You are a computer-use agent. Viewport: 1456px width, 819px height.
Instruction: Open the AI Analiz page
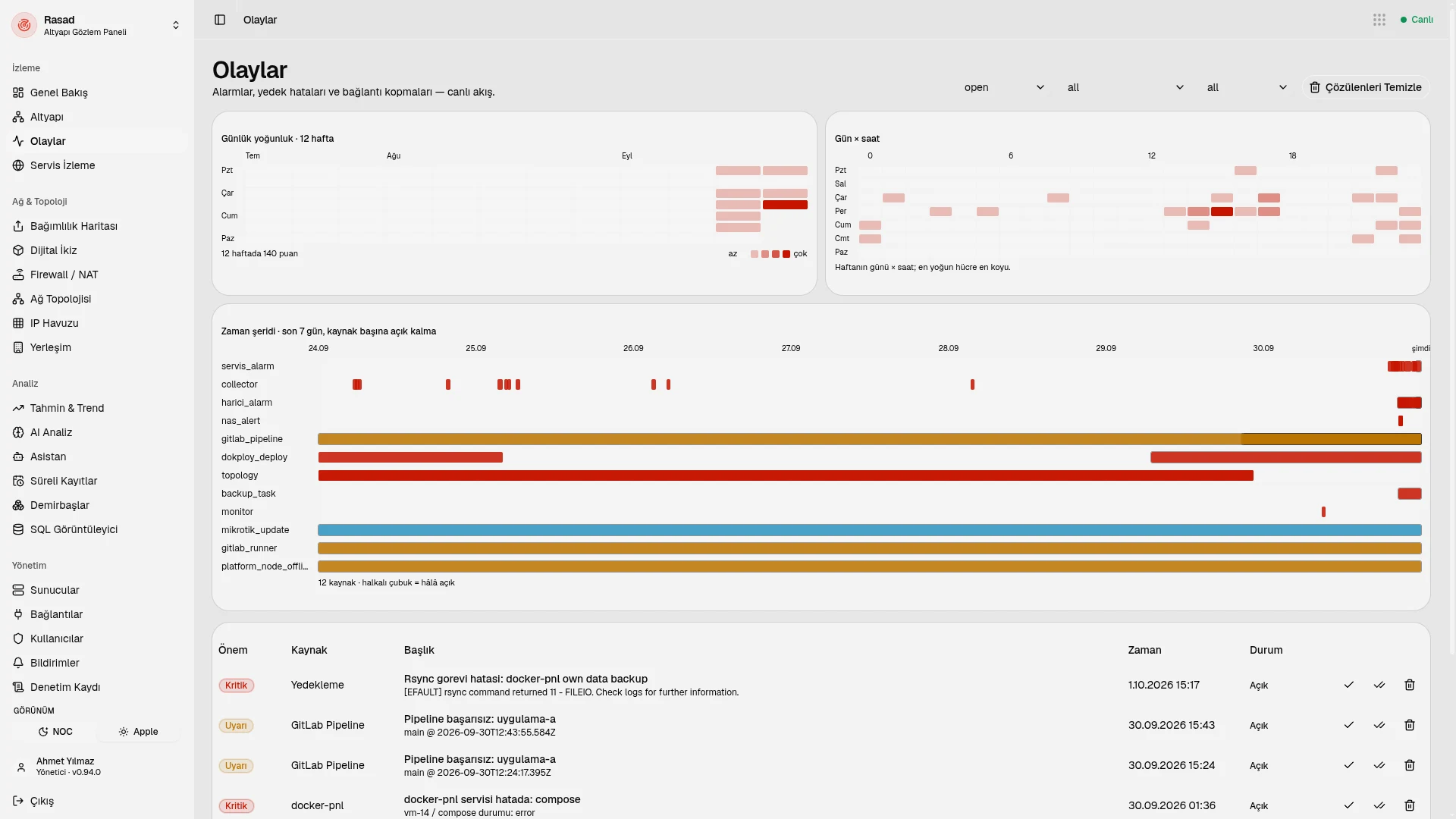[97, 432]
